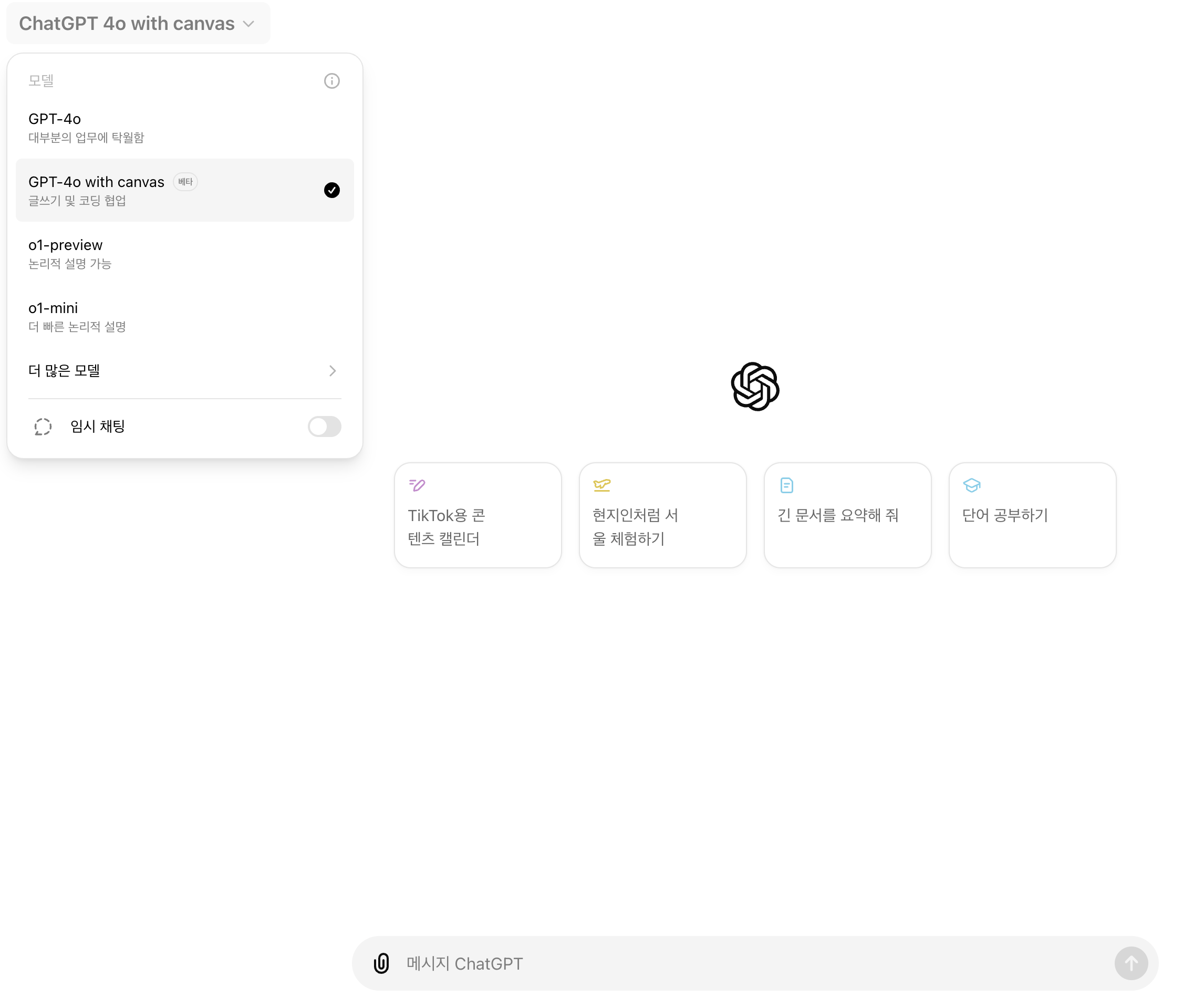Image resolution: width=1204 pixels, height=998 pixels.
Task: Toggle the 임시 채팅 switch
Action: pos(324,427)
